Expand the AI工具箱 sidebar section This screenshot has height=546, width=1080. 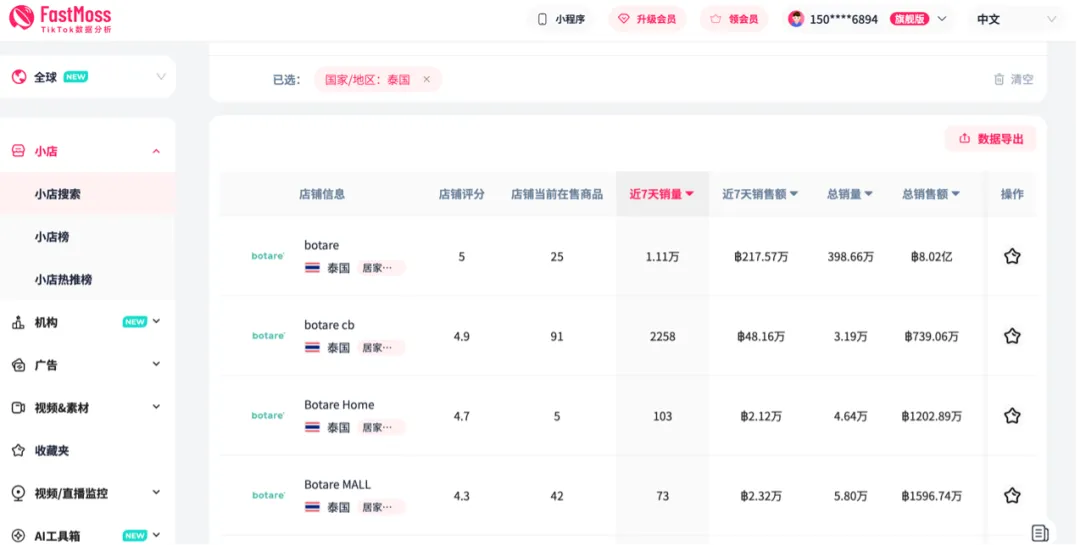coord(156,535)
